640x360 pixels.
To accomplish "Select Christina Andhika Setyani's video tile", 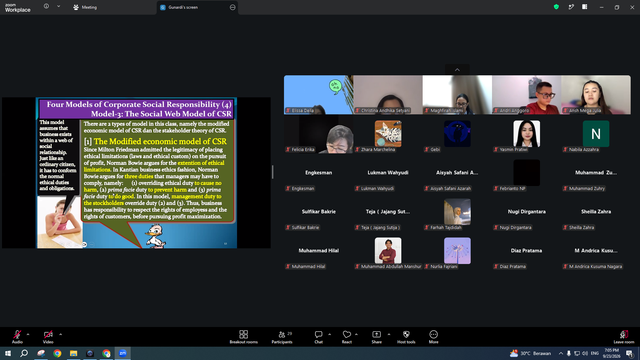I will 388,95.
